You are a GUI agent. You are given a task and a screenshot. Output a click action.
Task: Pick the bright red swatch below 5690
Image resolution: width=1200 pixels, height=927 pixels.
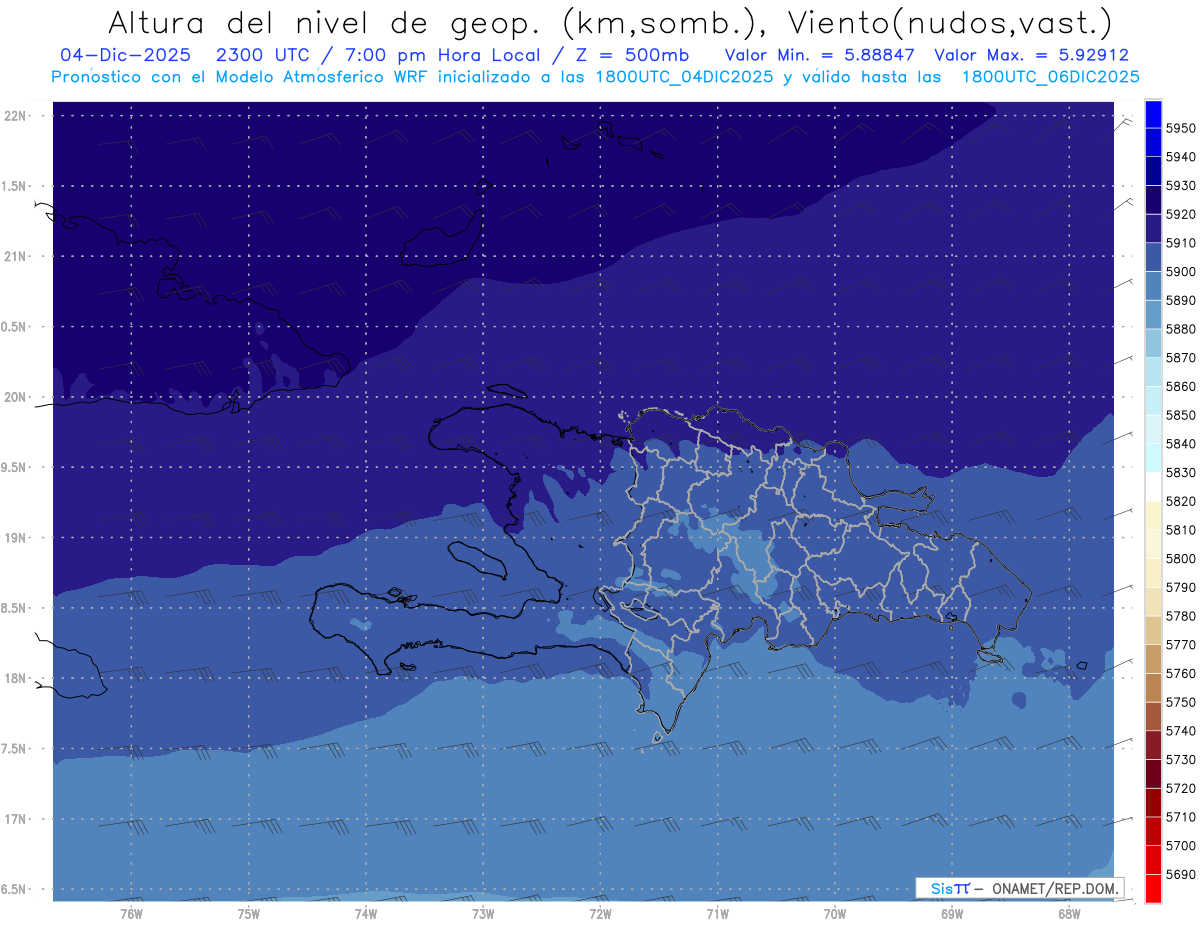click(x=1153, y=889)
